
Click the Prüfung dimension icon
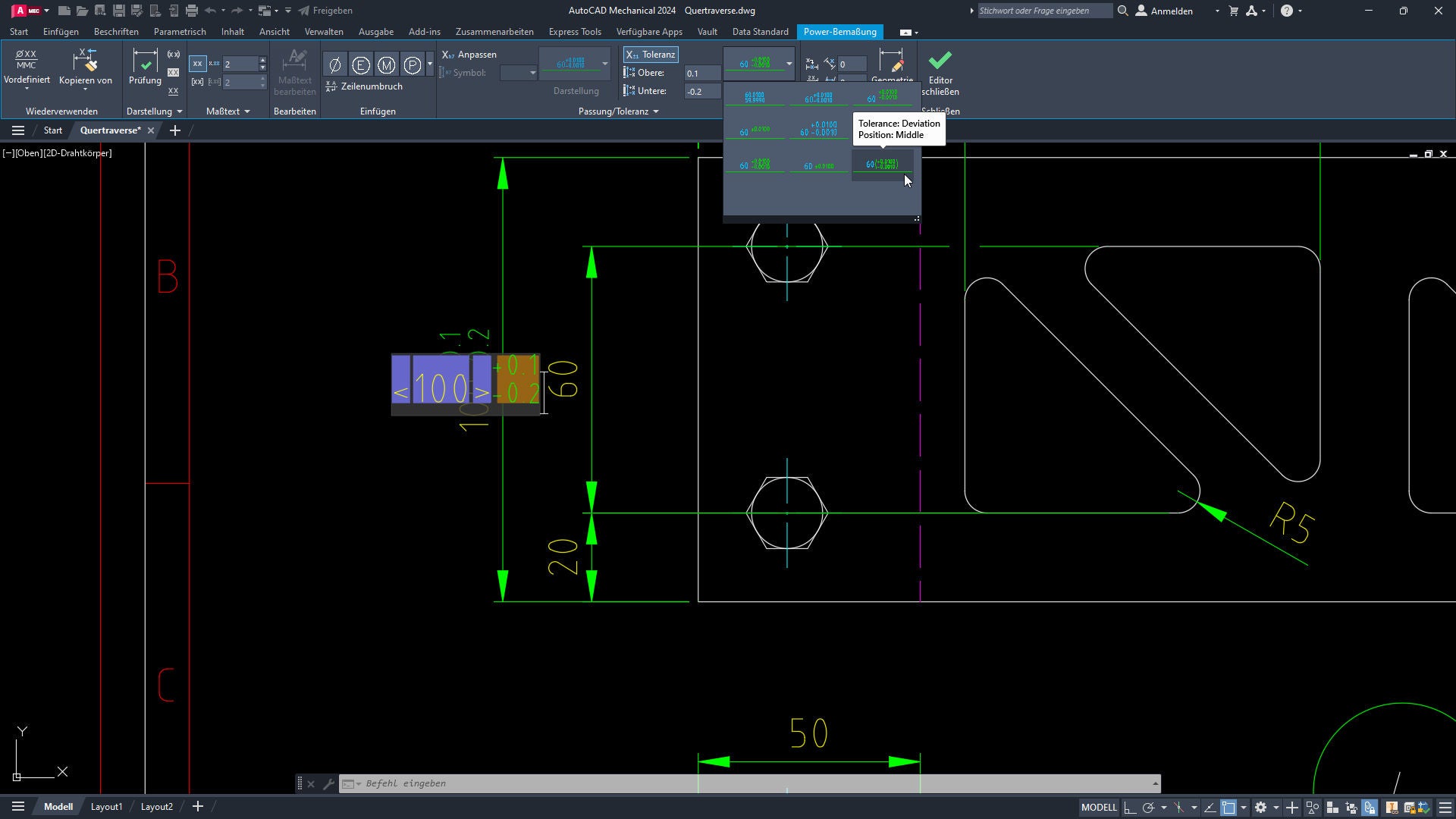point(144,62)
